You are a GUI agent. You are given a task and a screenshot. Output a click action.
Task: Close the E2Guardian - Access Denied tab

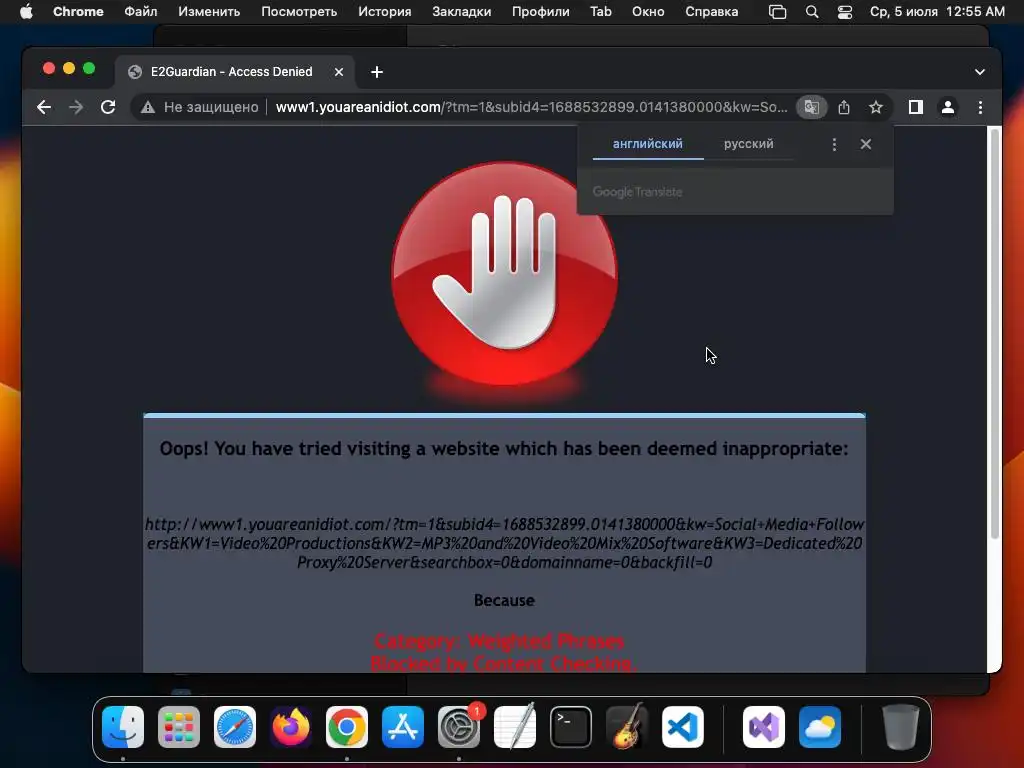point(339,72)
